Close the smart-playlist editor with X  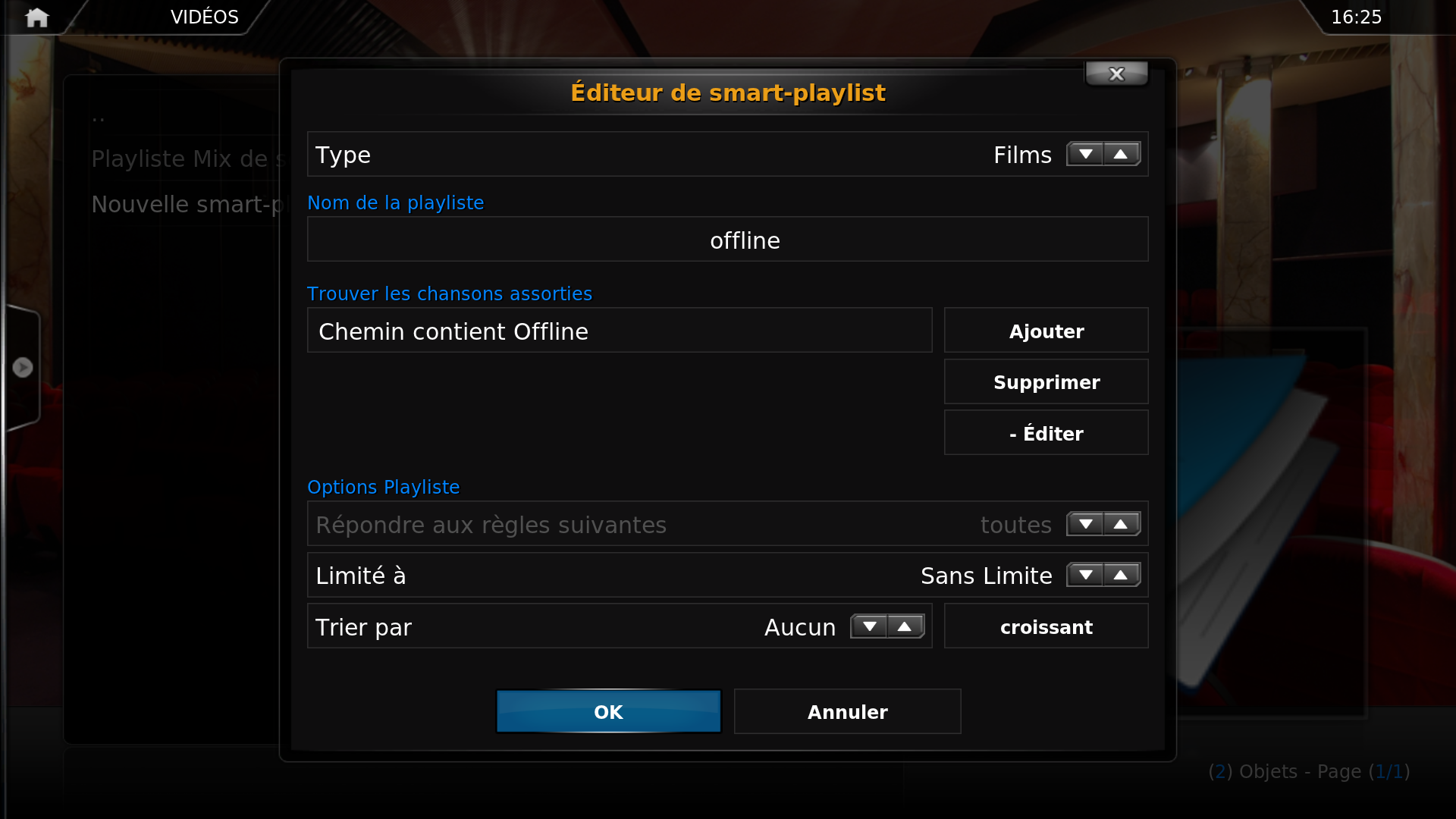[x=1116, y=74]
